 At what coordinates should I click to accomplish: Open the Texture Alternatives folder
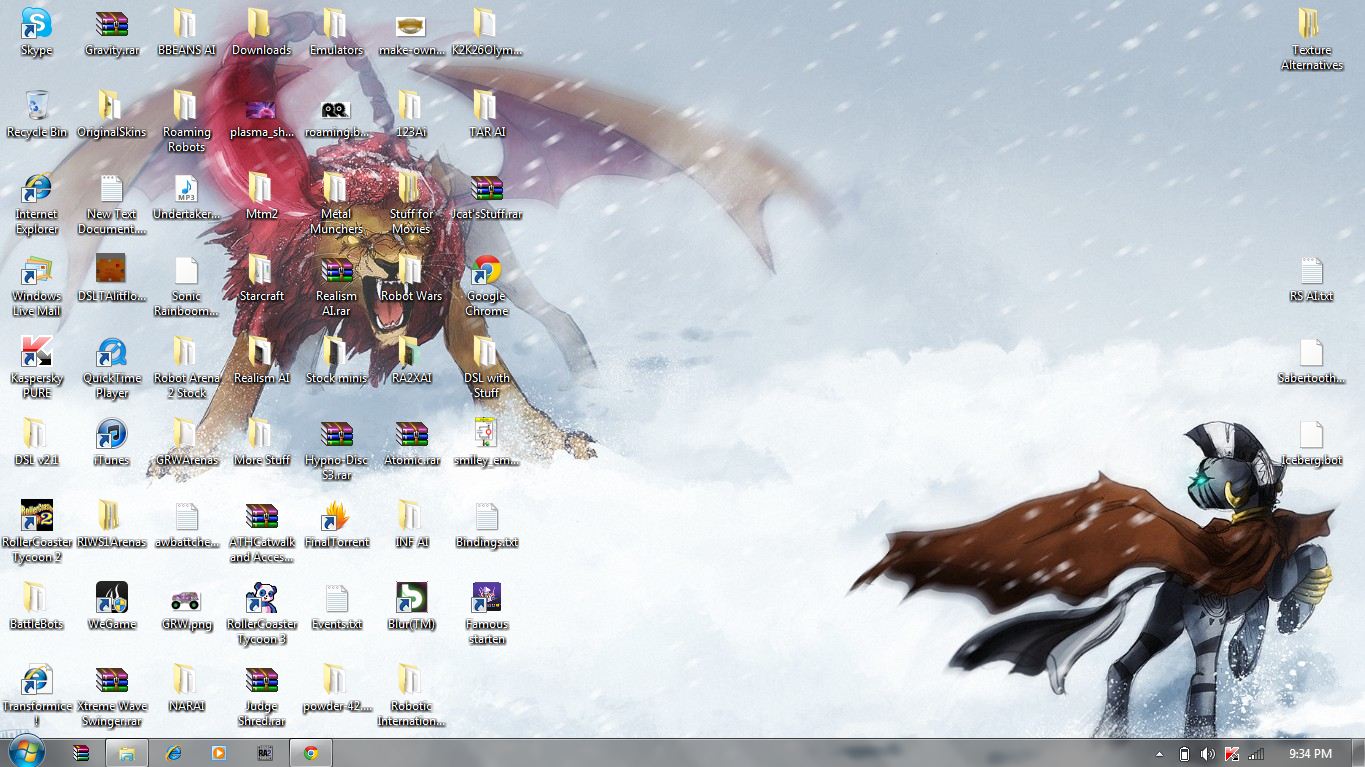pyautogui.click(x=1311, y=40)
